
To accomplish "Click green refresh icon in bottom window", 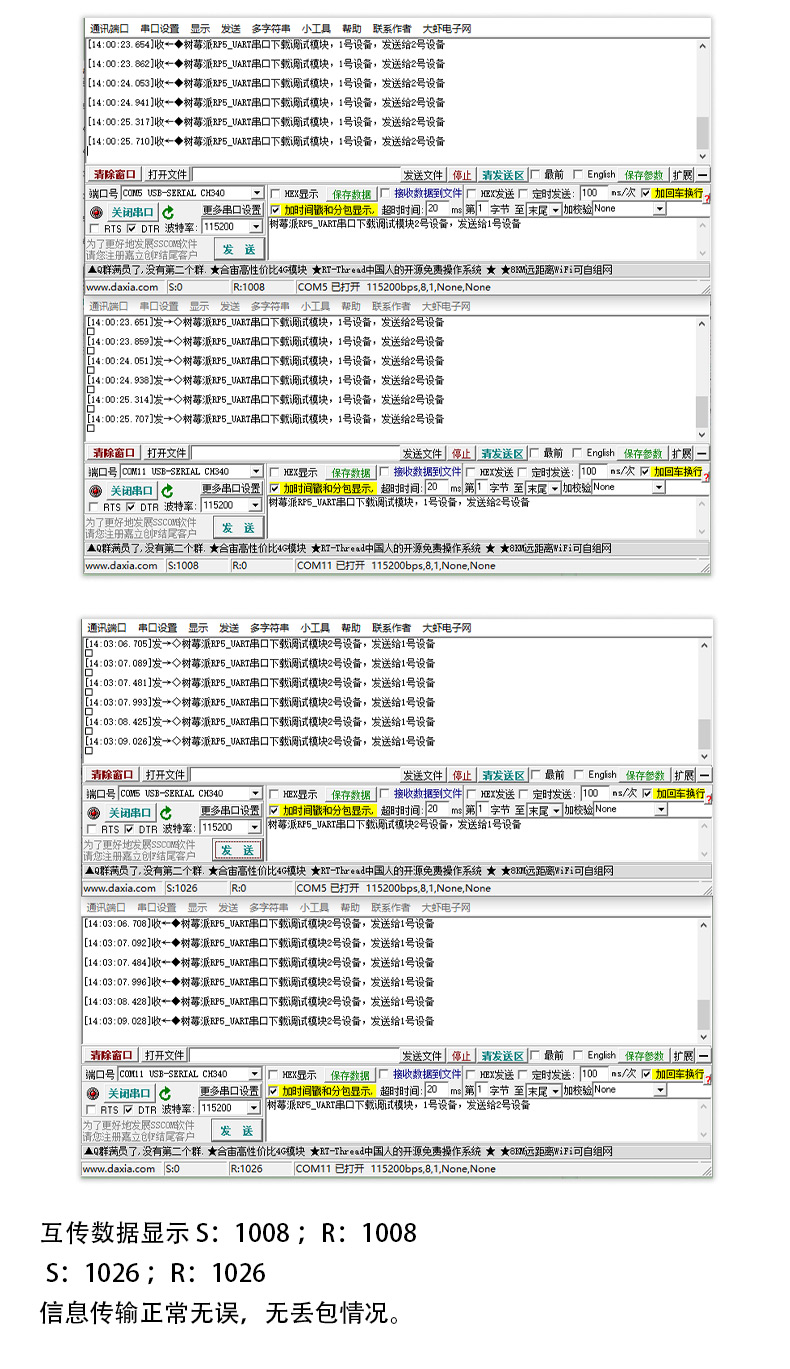I will pos(166,1093).
